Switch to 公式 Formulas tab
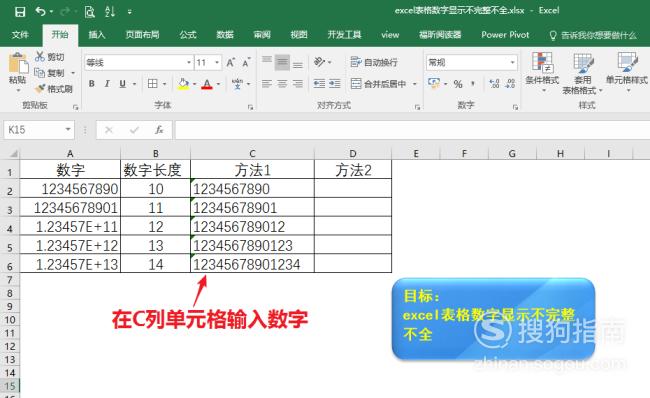This screenshot has height=398, width=650. point(188,35)
